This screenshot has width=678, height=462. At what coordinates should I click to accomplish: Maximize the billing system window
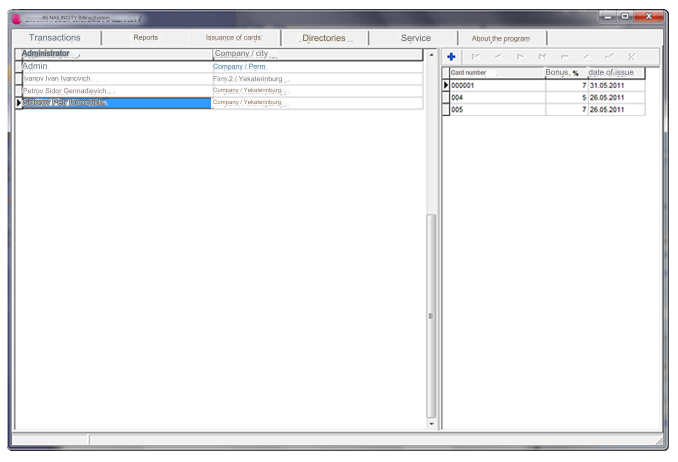[x=625, y=16]
